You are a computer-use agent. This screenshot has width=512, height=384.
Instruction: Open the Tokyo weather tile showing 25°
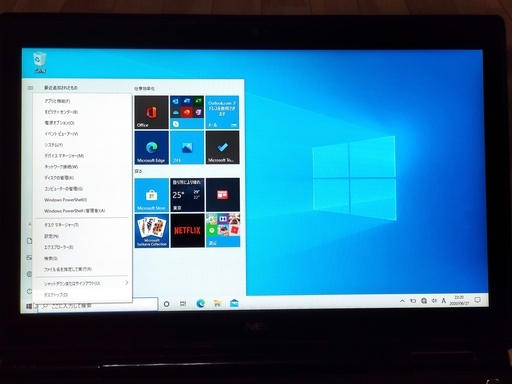coord(187,195)
